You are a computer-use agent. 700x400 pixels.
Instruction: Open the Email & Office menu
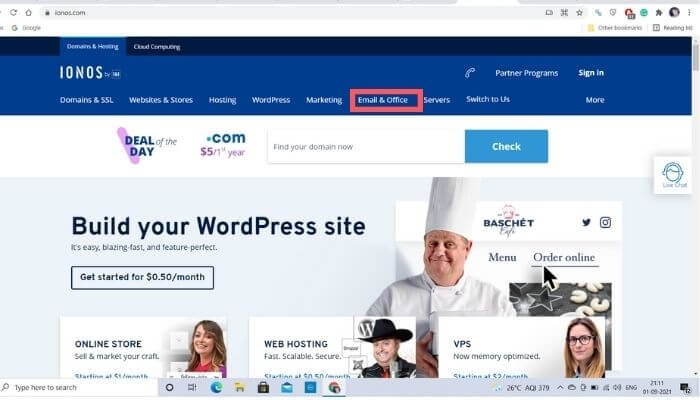pos(383,100)
